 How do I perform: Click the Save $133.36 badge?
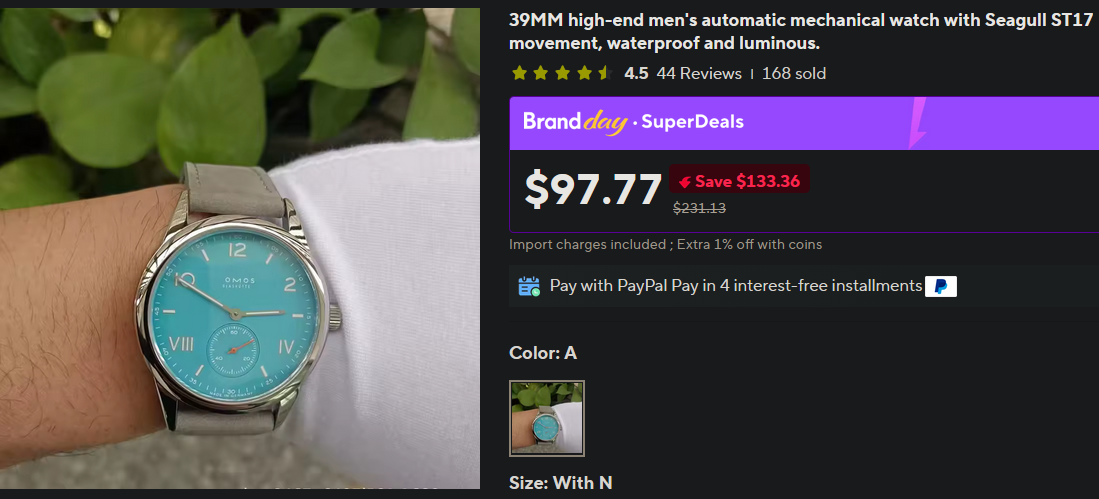[x=739, y=182]
